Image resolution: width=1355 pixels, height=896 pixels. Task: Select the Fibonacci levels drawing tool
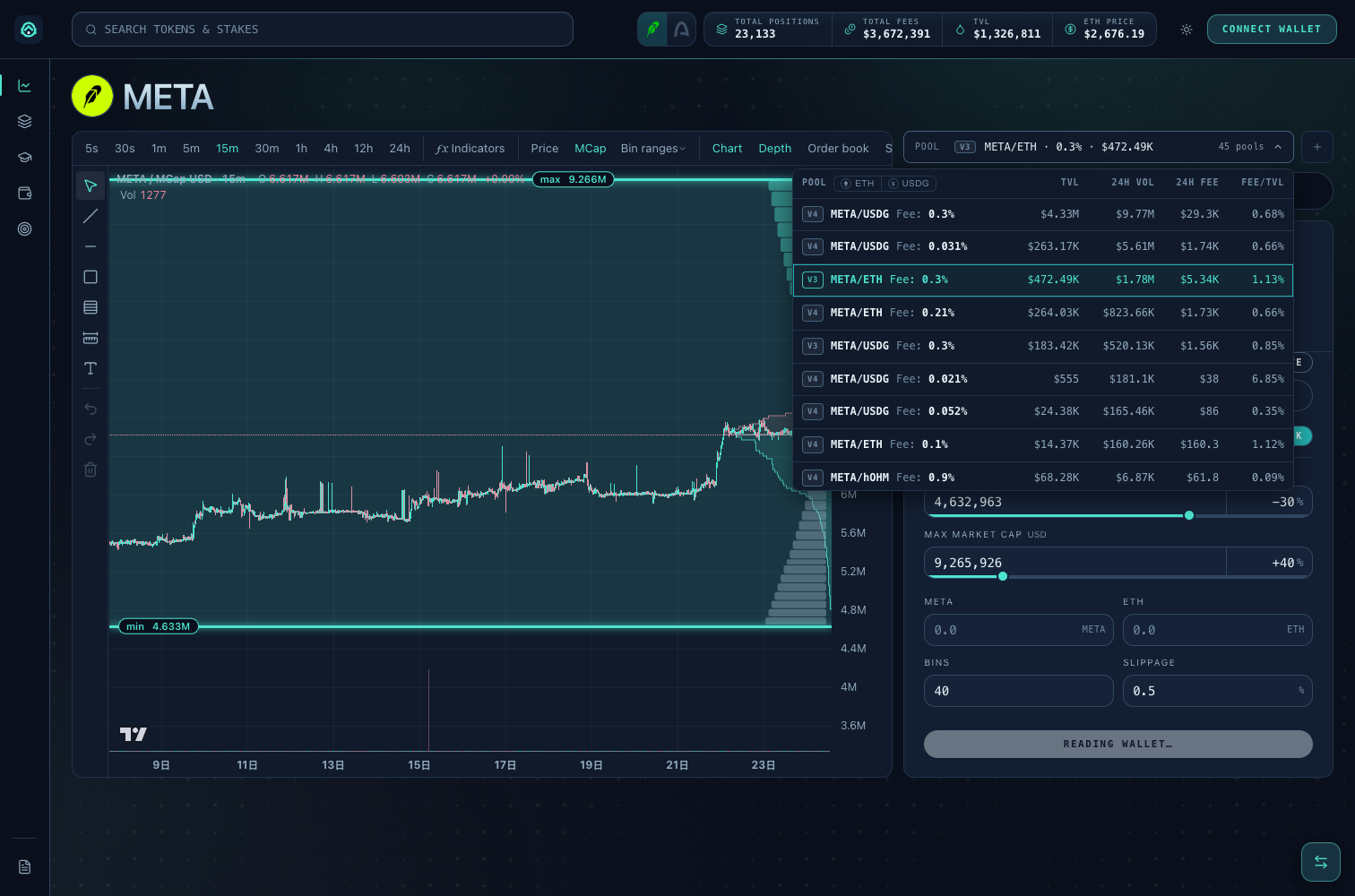coord(91,307)
